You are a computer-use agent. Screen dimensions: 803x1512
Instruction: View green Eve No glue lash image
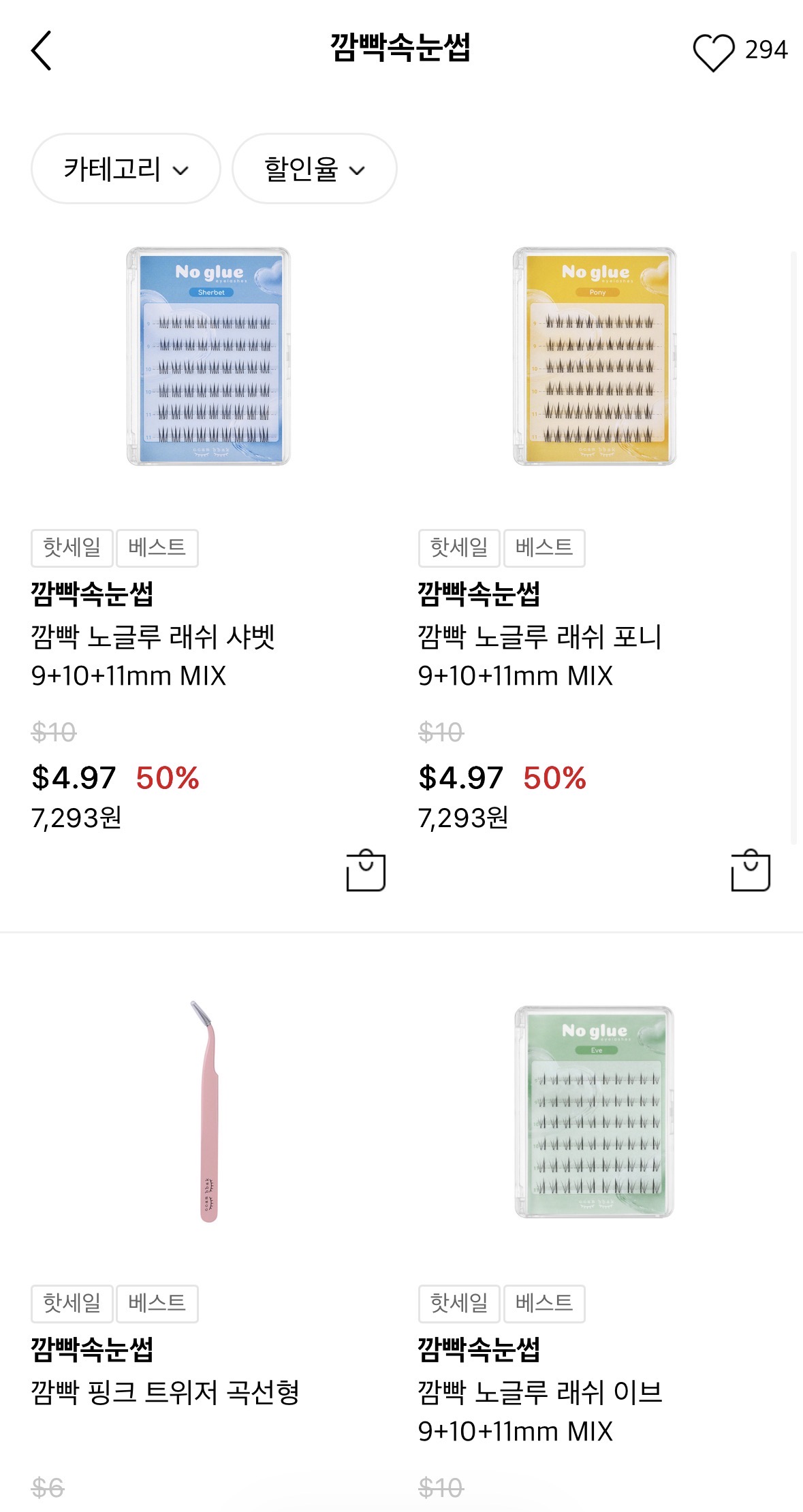coord(595,1111)
